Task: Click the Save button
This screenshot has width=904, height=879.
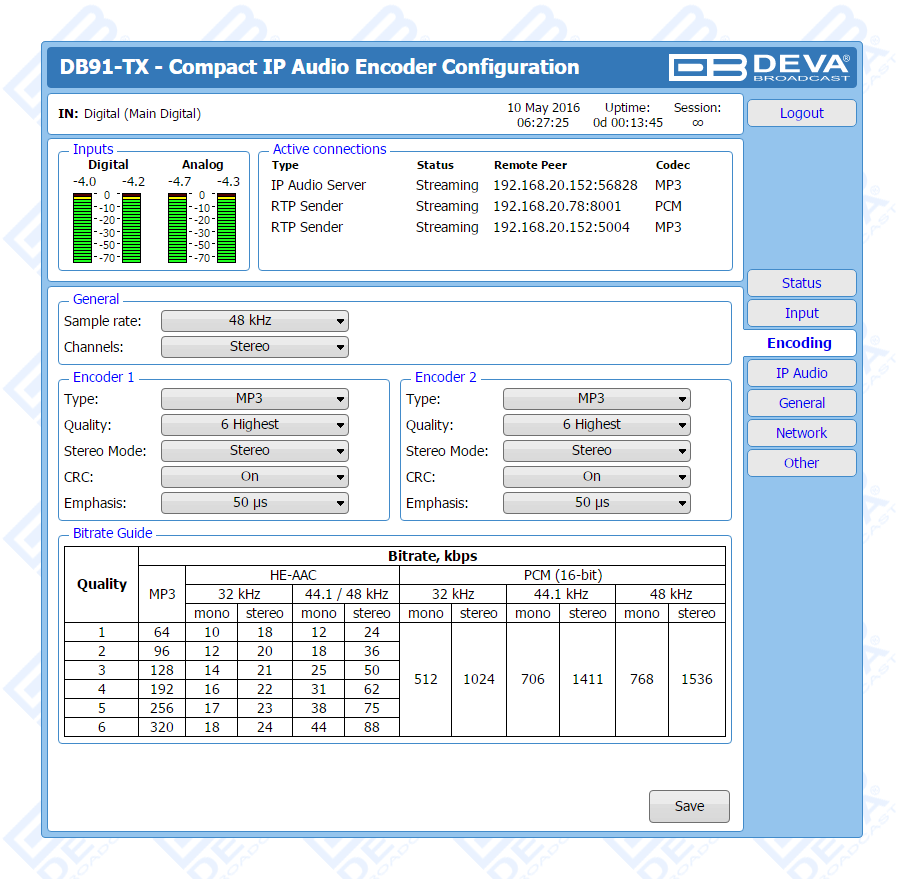Action: [x=689, y=806]
